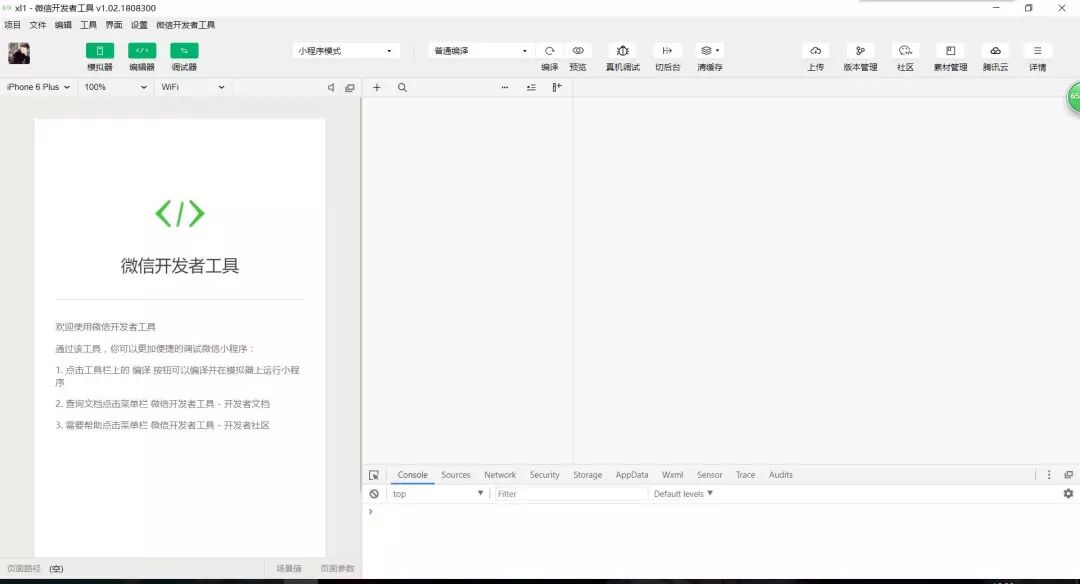The height and width of the screenshot is (584, 1080).
Task: Click the plus icon to add file
Action: click(377, 87)
